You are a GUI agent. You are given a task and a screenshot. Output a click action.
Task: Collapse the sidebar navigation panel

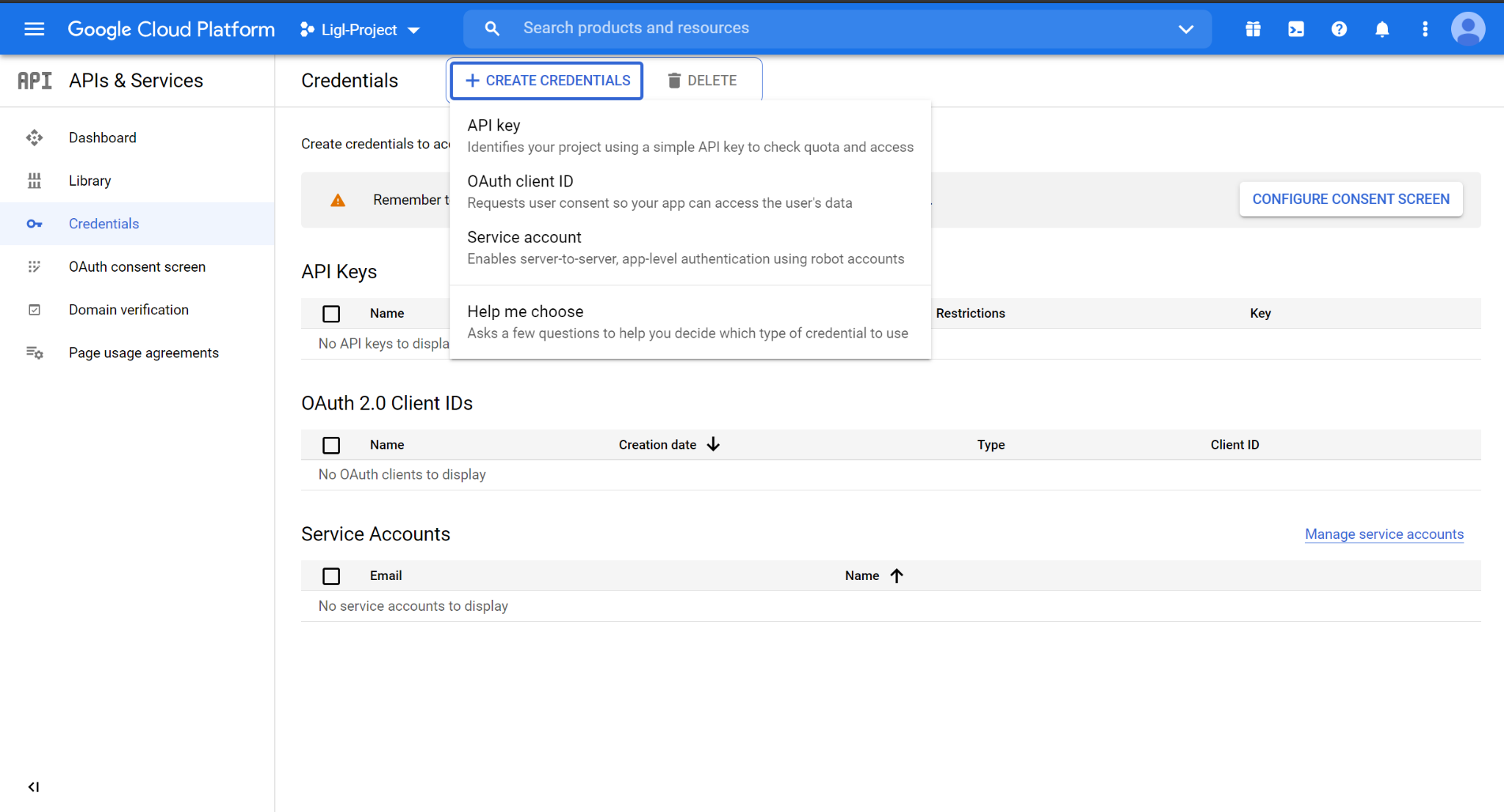pyautogui.click(x=34, y=787)
